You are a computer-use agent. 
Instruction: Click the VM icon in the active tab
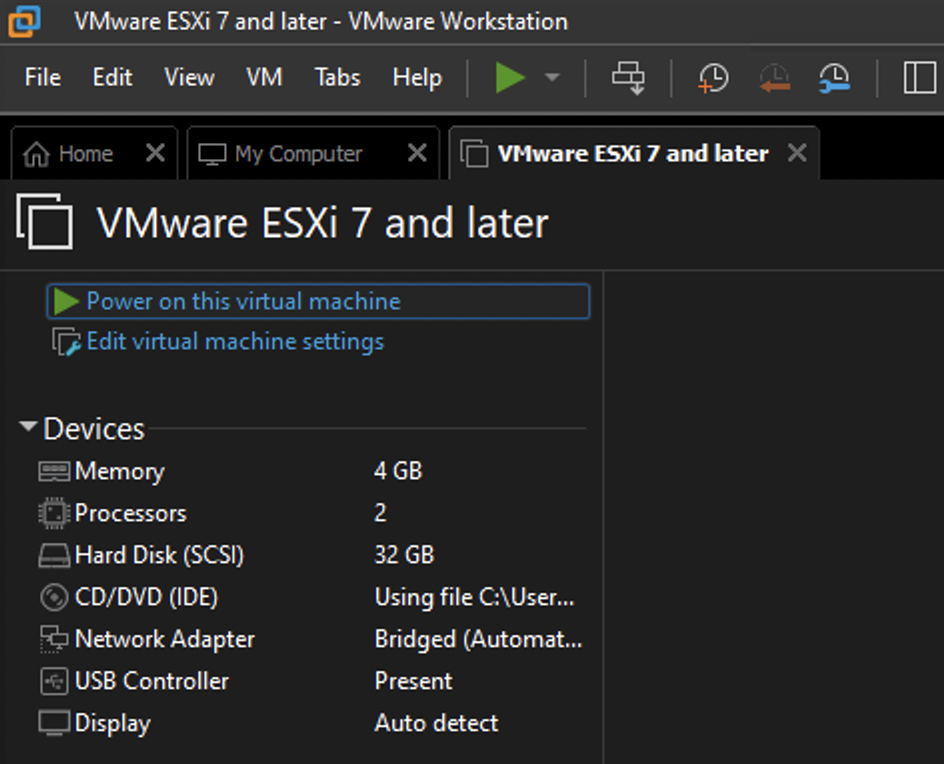pyautogui.click(x=474, y=154)
